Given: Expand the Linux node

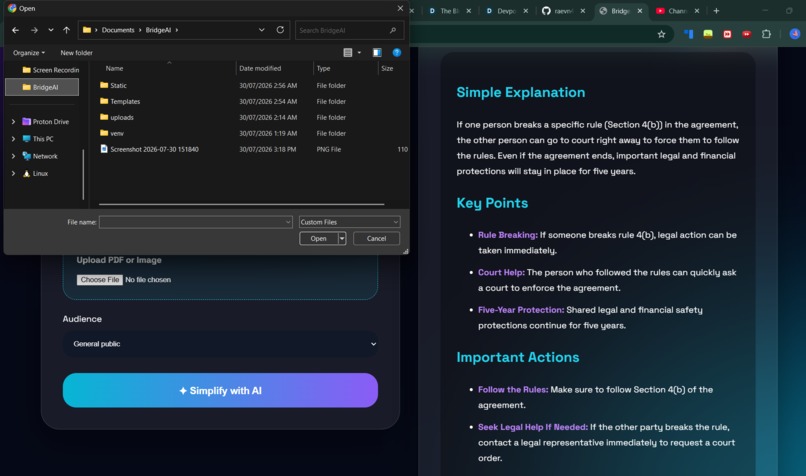Looking at the screenshot, I should click(13, 174).
